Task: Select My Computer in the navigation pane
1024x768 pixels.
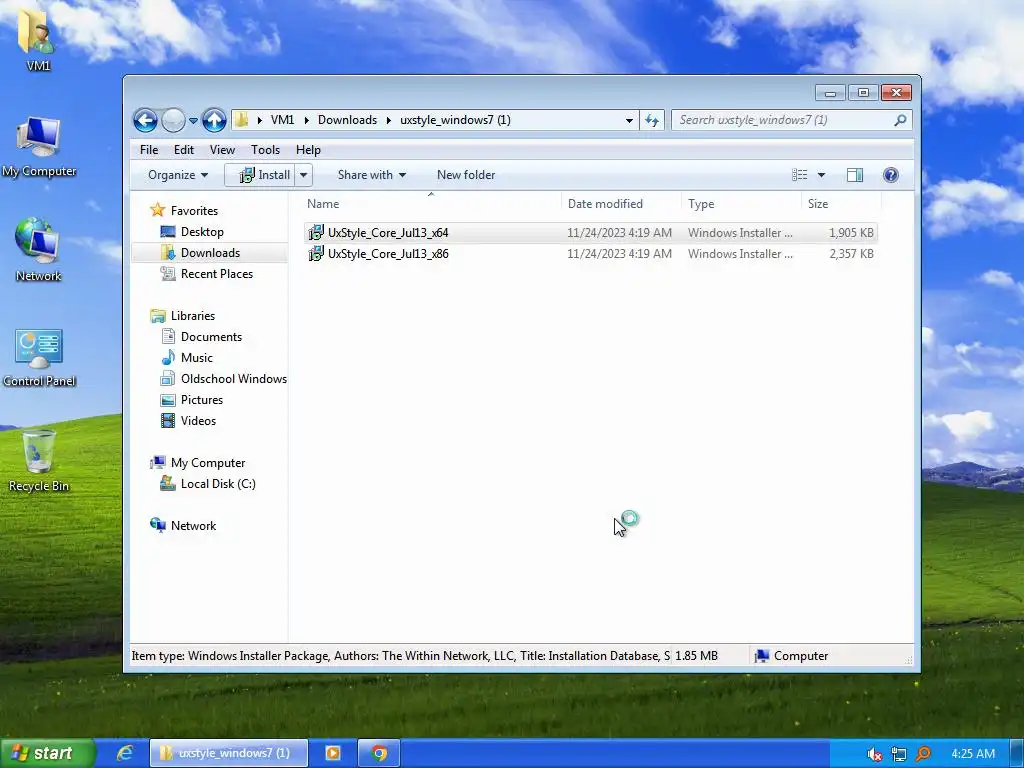Action: tap(208, 462)
